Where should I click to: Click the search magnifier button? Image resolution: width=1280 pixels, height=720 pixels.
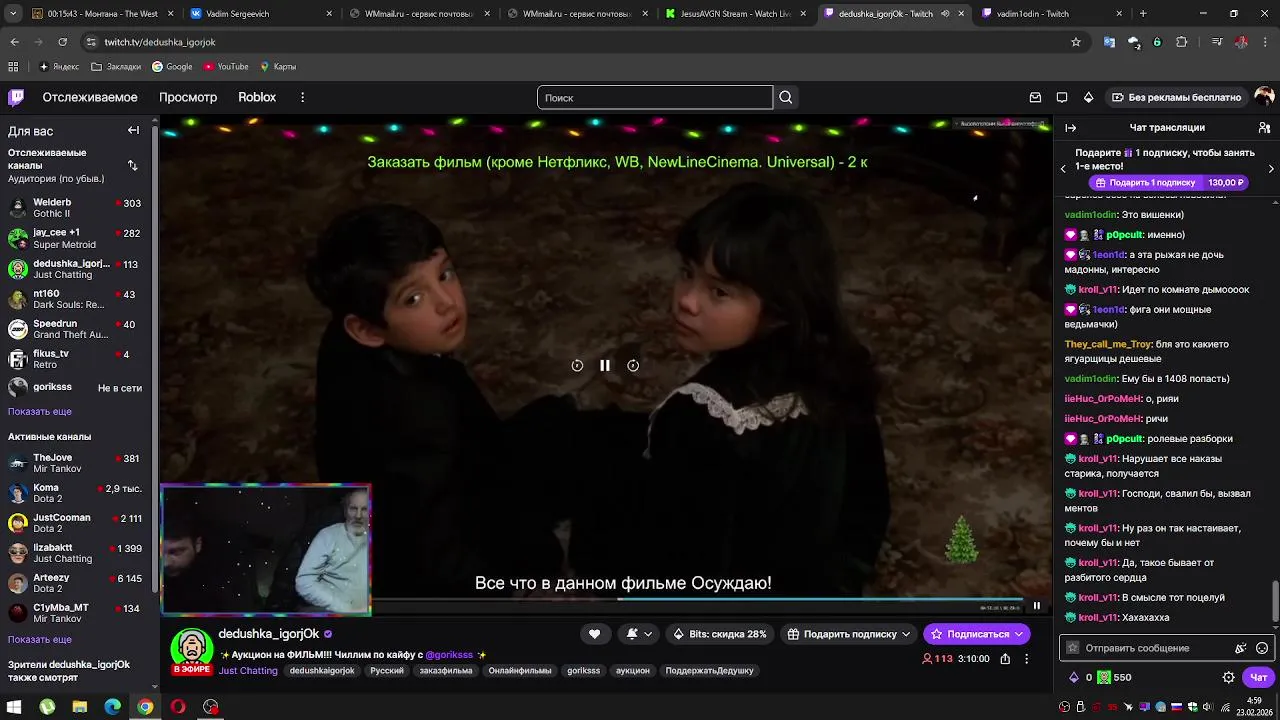786,97
